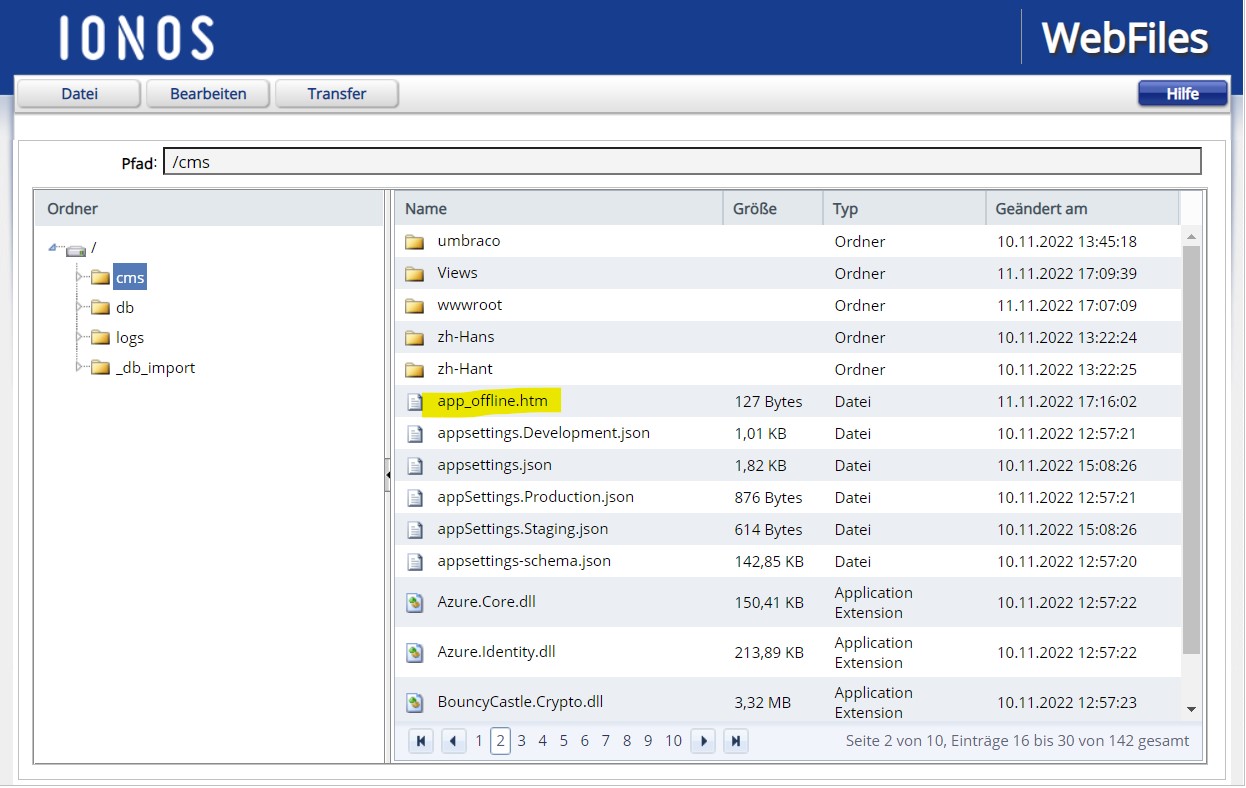
Task: Click the _db_import folder icon in tree
Action: (x=100, y=367)
